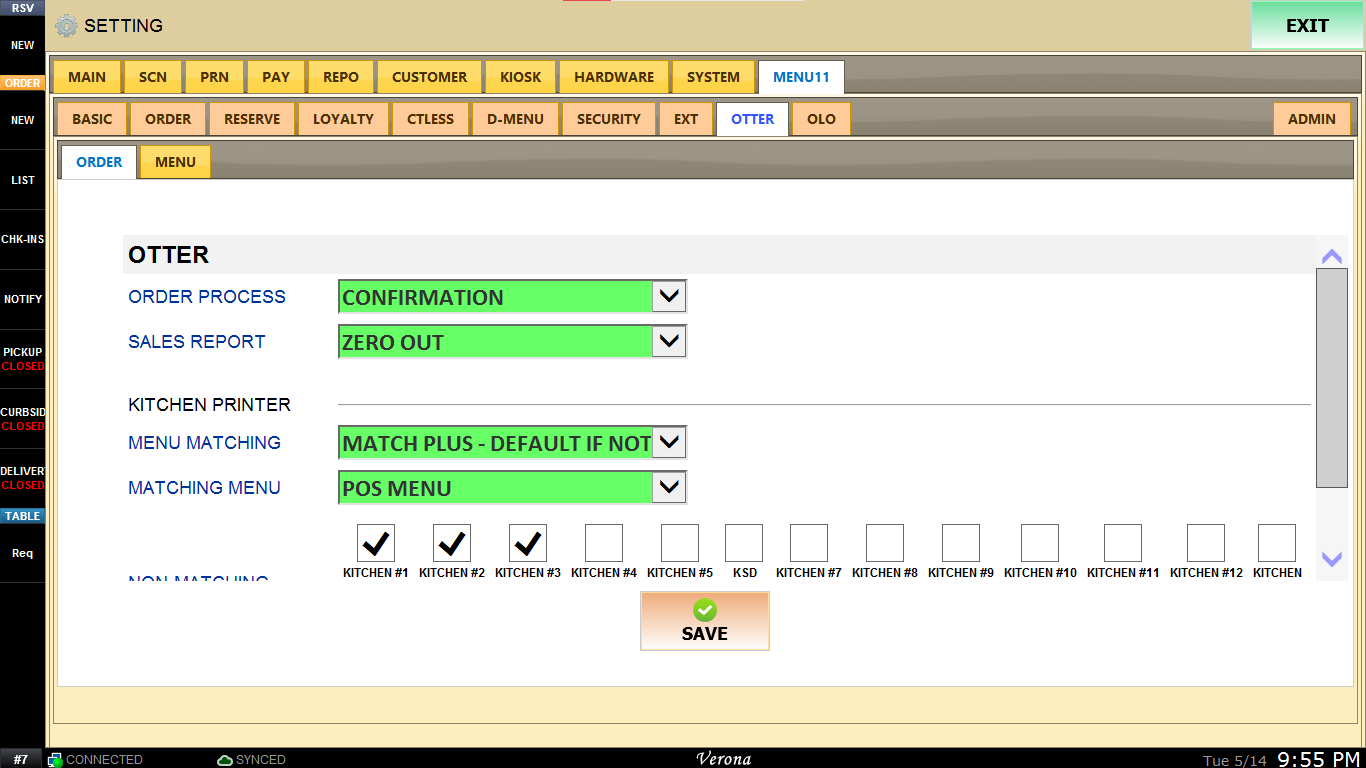Open the LOYALTY sub-tab
This screenshot has width=1366, height=768.
click(x=343, y=119)
